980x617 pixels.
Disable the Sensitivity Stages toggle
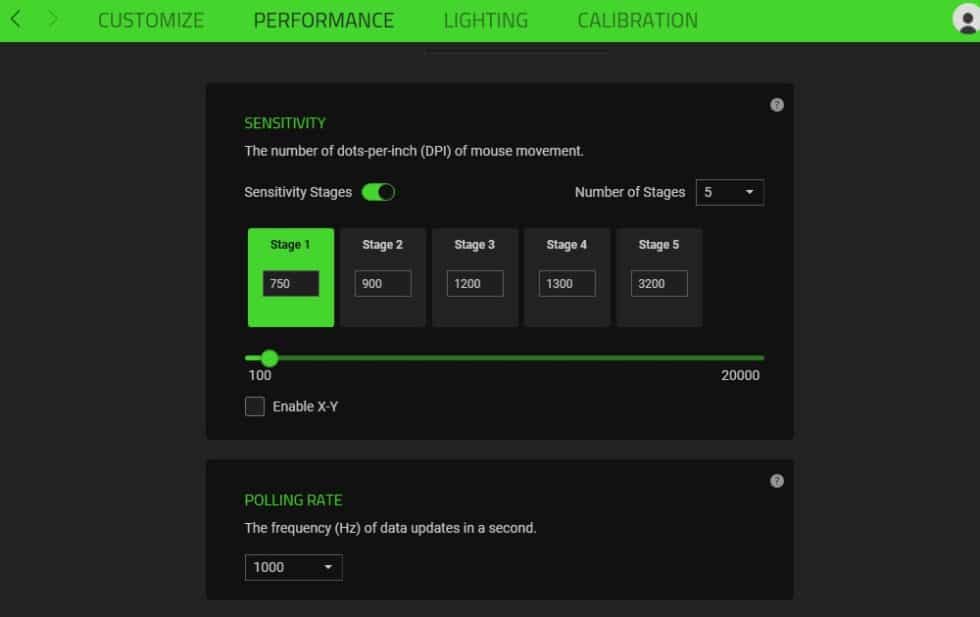[378, 191]
